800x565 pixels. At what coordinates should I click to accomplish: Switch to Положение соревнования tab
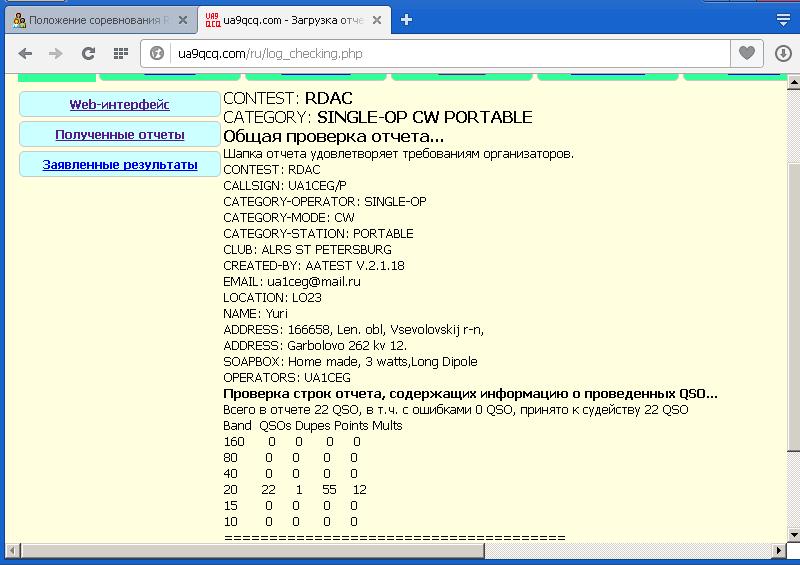coord(101,20)
